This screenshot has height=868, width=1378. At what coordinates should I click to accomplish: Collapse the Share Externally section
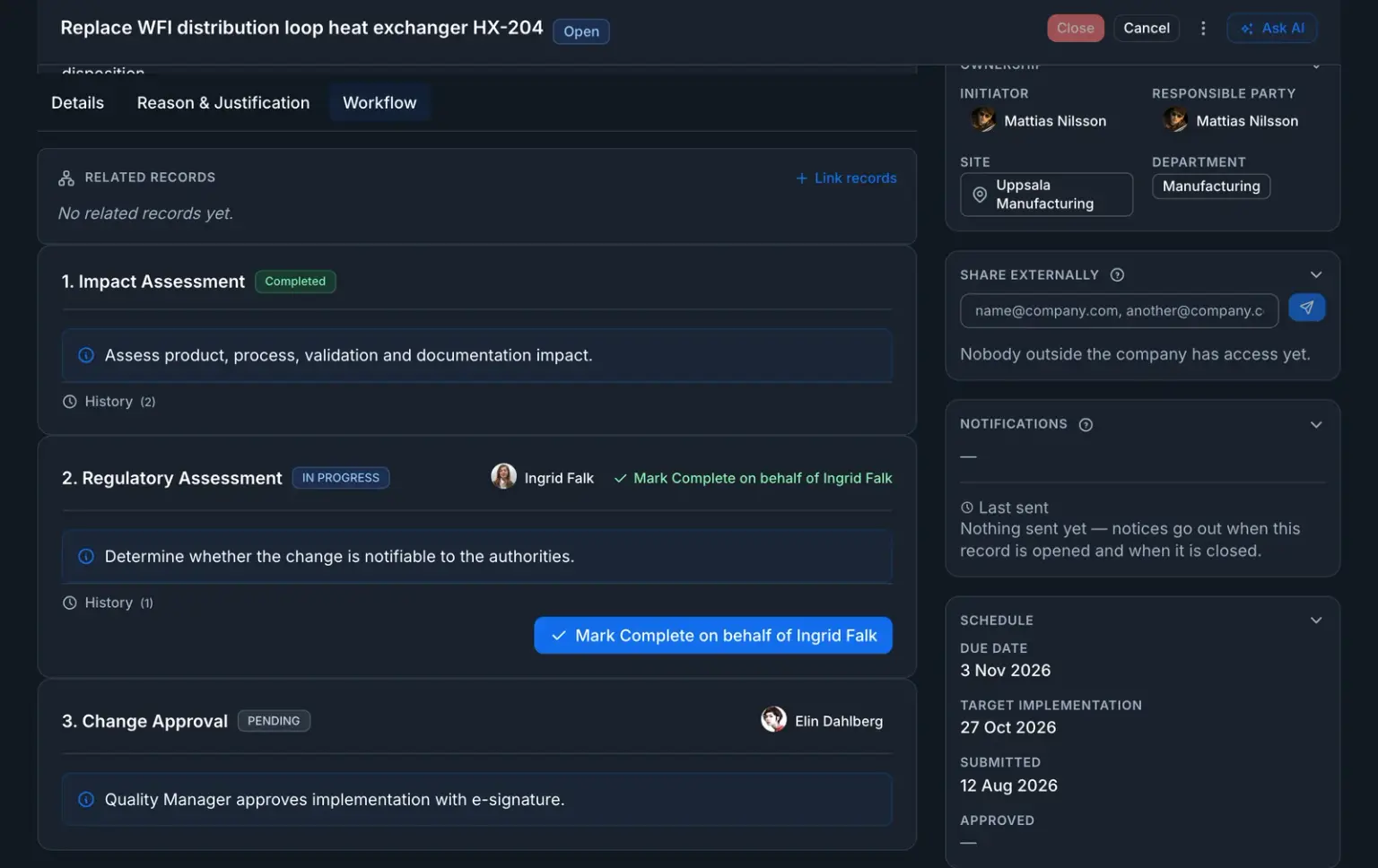1315,275
